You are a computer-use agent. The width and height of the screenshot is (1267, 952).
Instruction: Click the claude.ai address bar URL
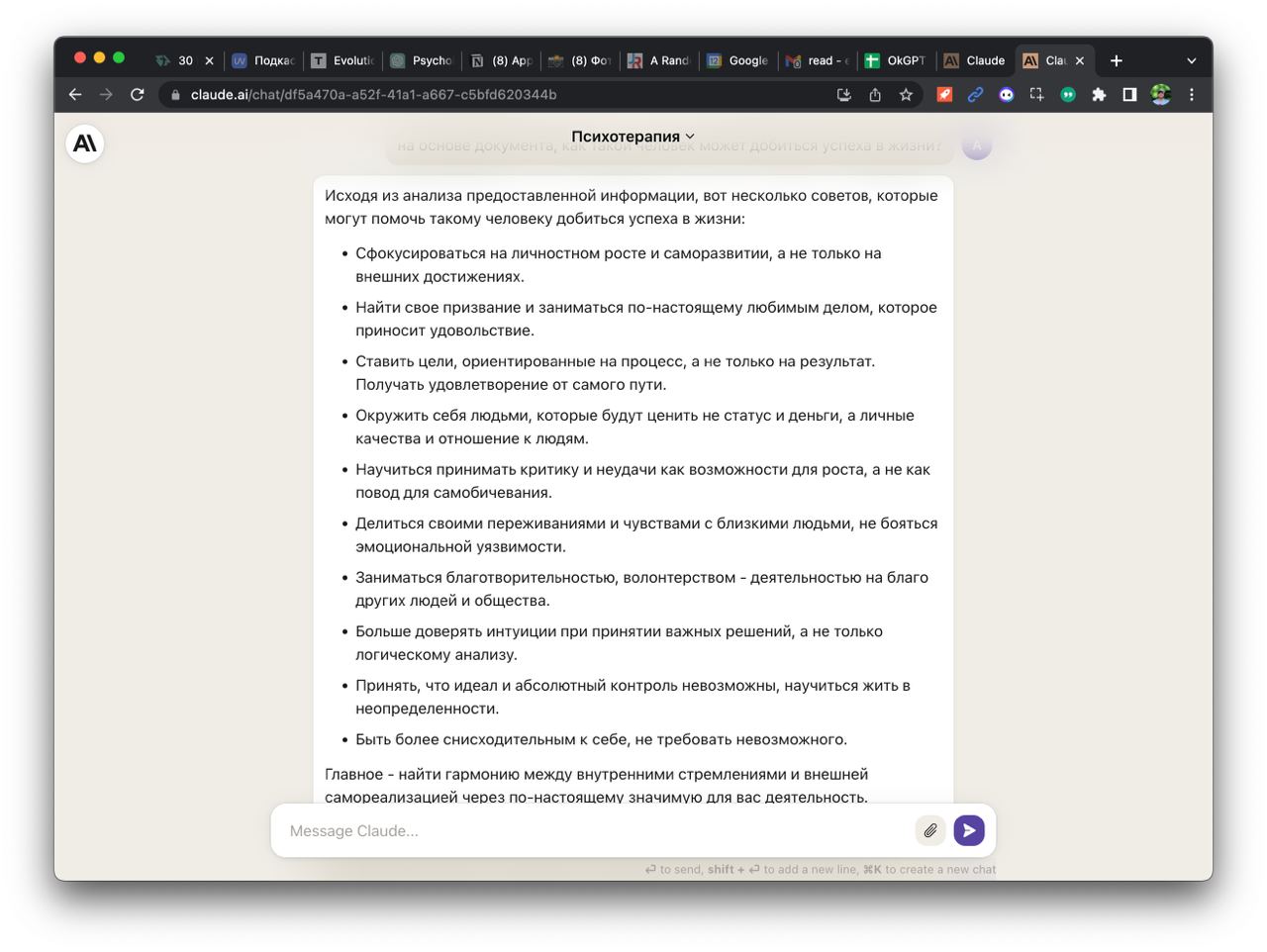coord(373,95)
